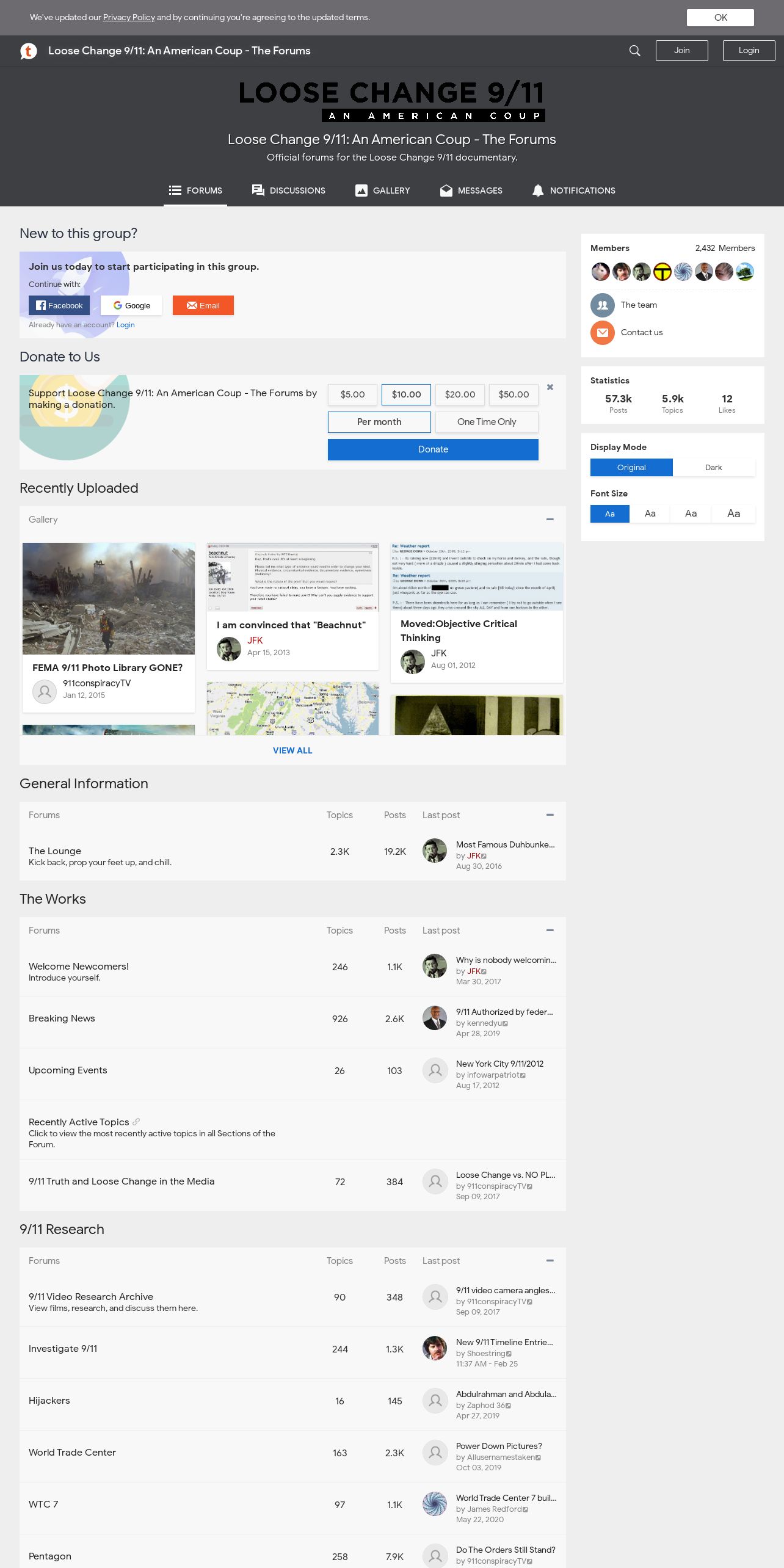Open Shoestring avatar in Investigate 9/11 row
784x1568 pixels.
[435, 1348]
